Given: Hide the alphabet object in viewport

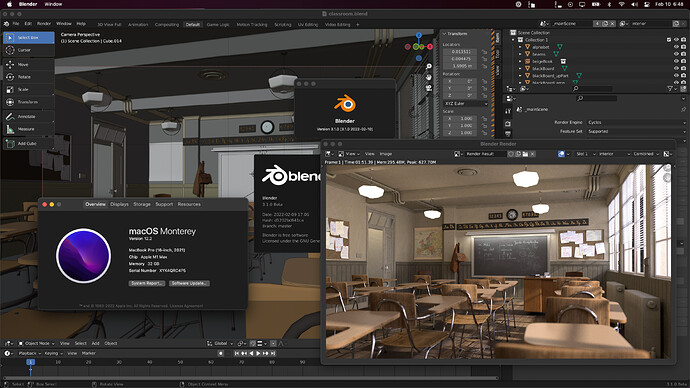Looking at the screenshot, I should point(676,47).
